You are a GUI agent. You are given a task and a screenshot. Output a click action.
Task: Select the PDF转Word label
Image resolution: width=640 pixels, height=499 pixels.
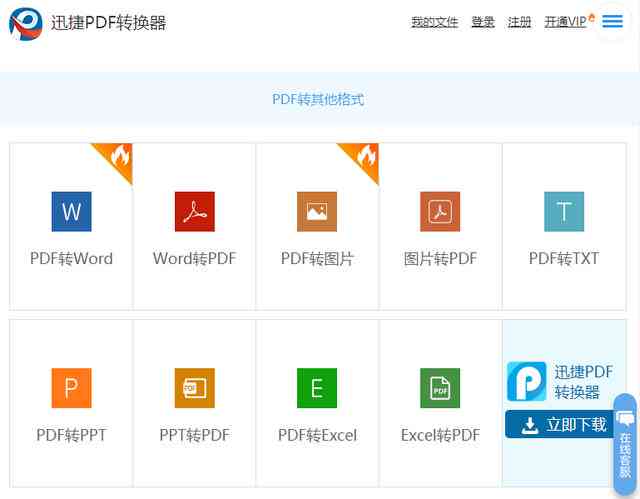coord(71,258)
